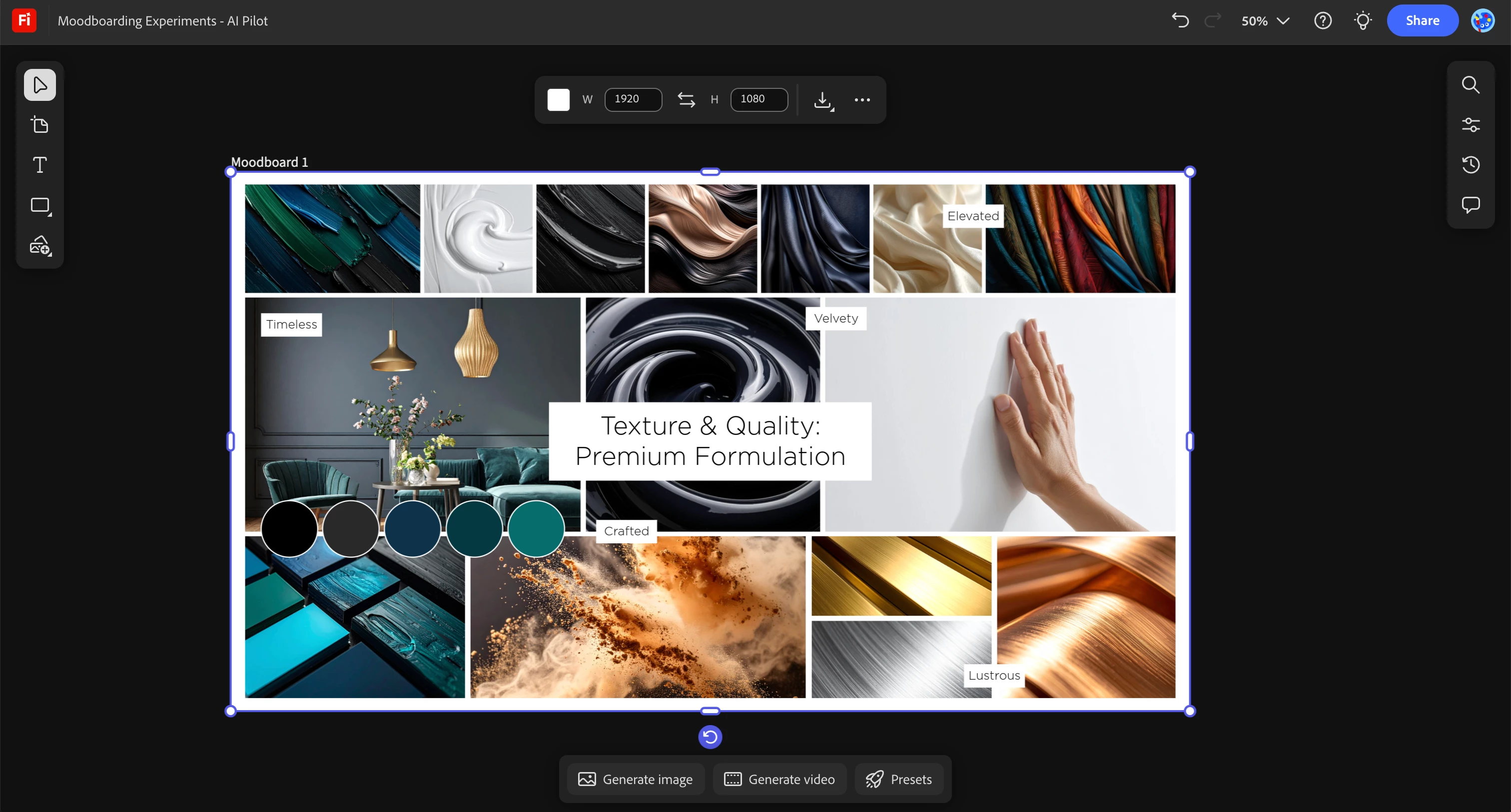Open the download options dropdown
This screenshot has height=812, width=1511.
tap(823, 100)
